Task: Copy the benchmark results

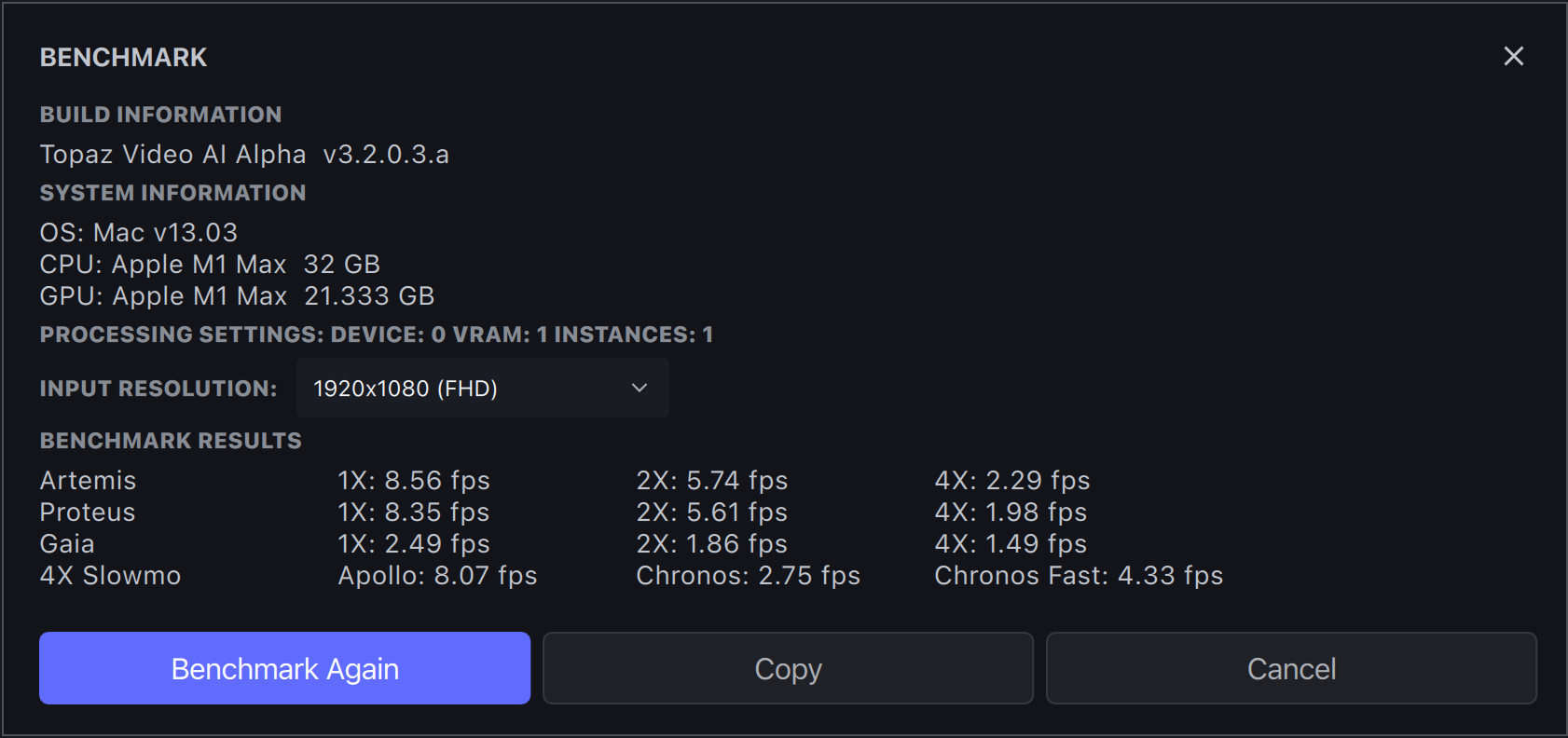Action: (x=788, y=669)
